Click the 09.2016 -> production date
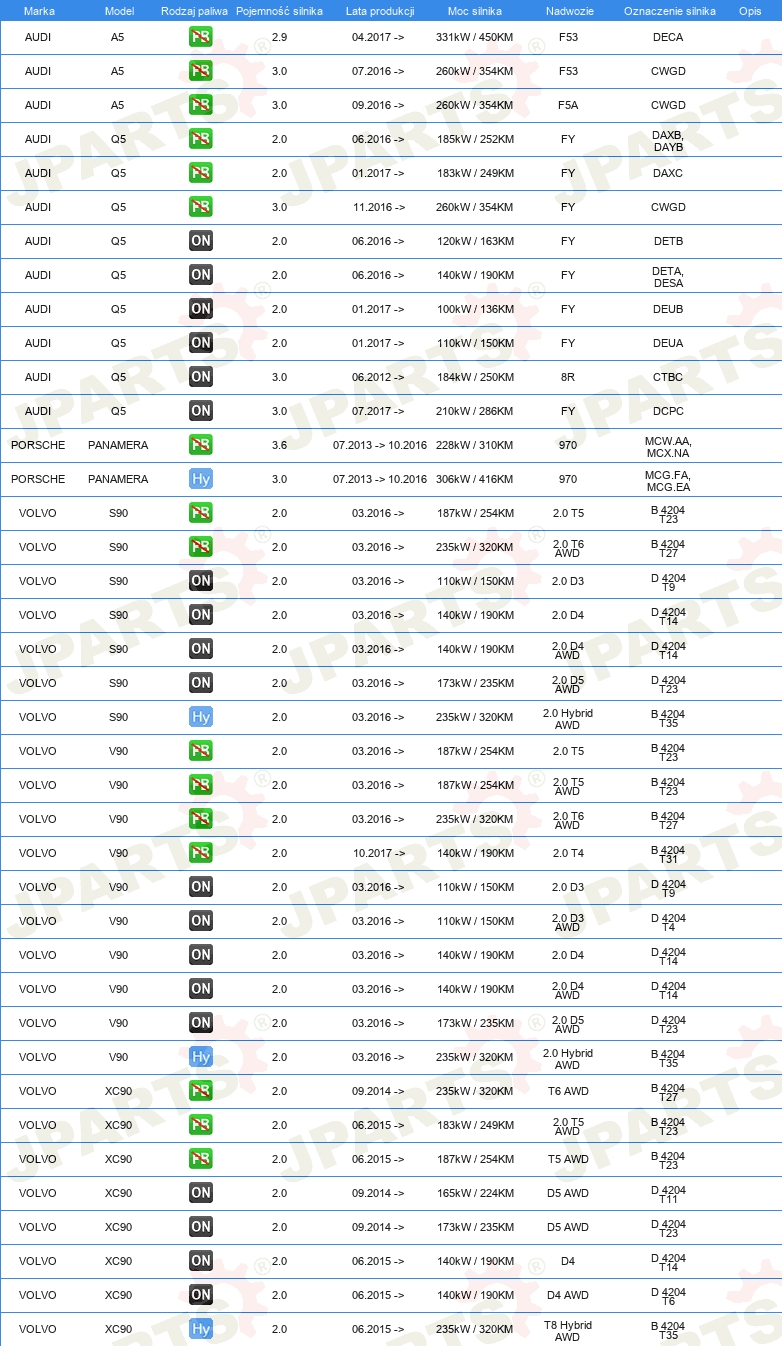The width and height of the screenshot is (782, 1346). [379, 105]
